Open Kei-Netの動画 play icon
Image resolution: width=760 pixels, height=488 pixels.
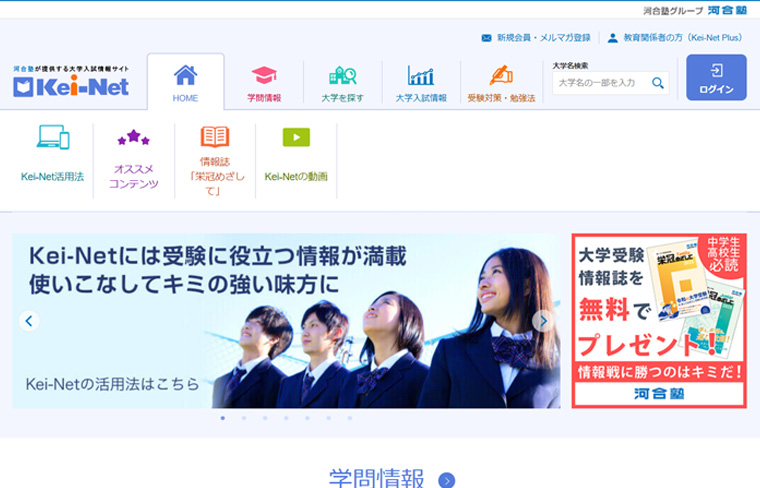click(x=296, y=137)
